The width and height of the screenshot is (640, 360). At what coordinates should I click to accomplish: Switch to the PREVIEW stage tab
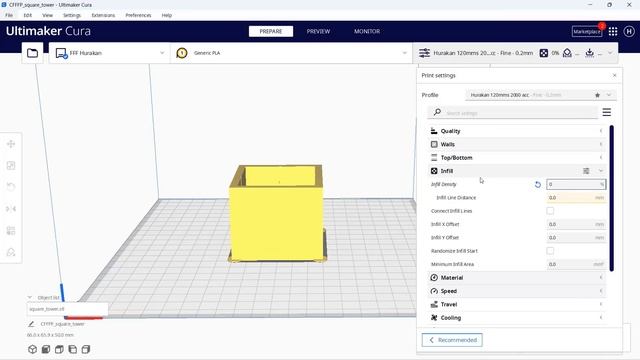click(x=318, y=31)
